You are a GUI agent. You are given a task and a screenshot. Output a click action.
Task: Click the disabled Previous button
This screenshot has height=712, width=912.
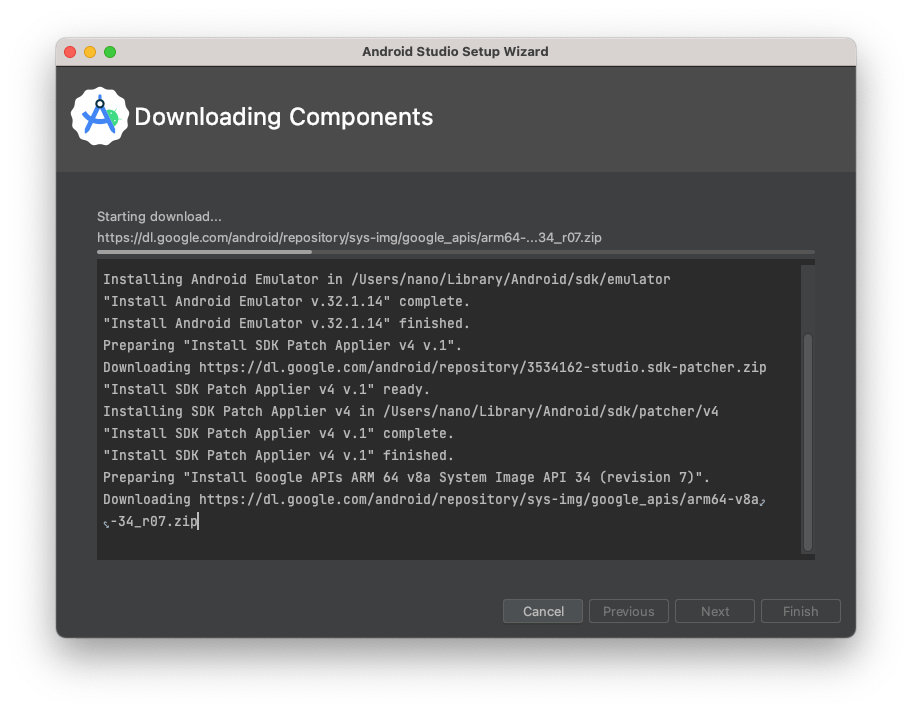[629, 611]
